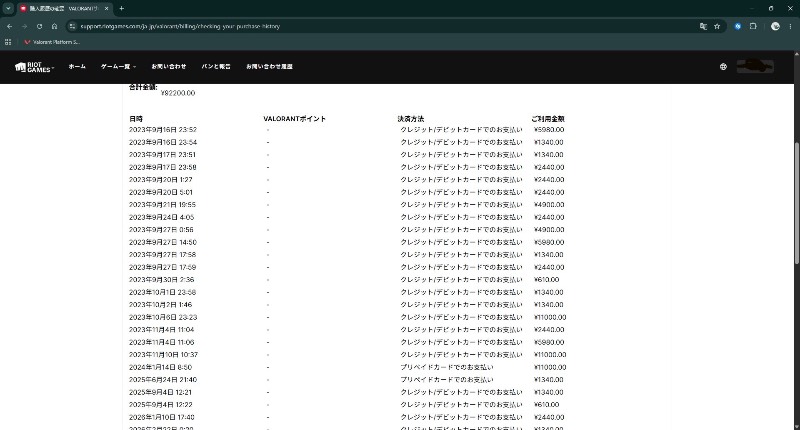Expand the Riot Games logo dropdown arrow
Image resolution: width=800 pixels, height=430 pixels.
(53, 67)
